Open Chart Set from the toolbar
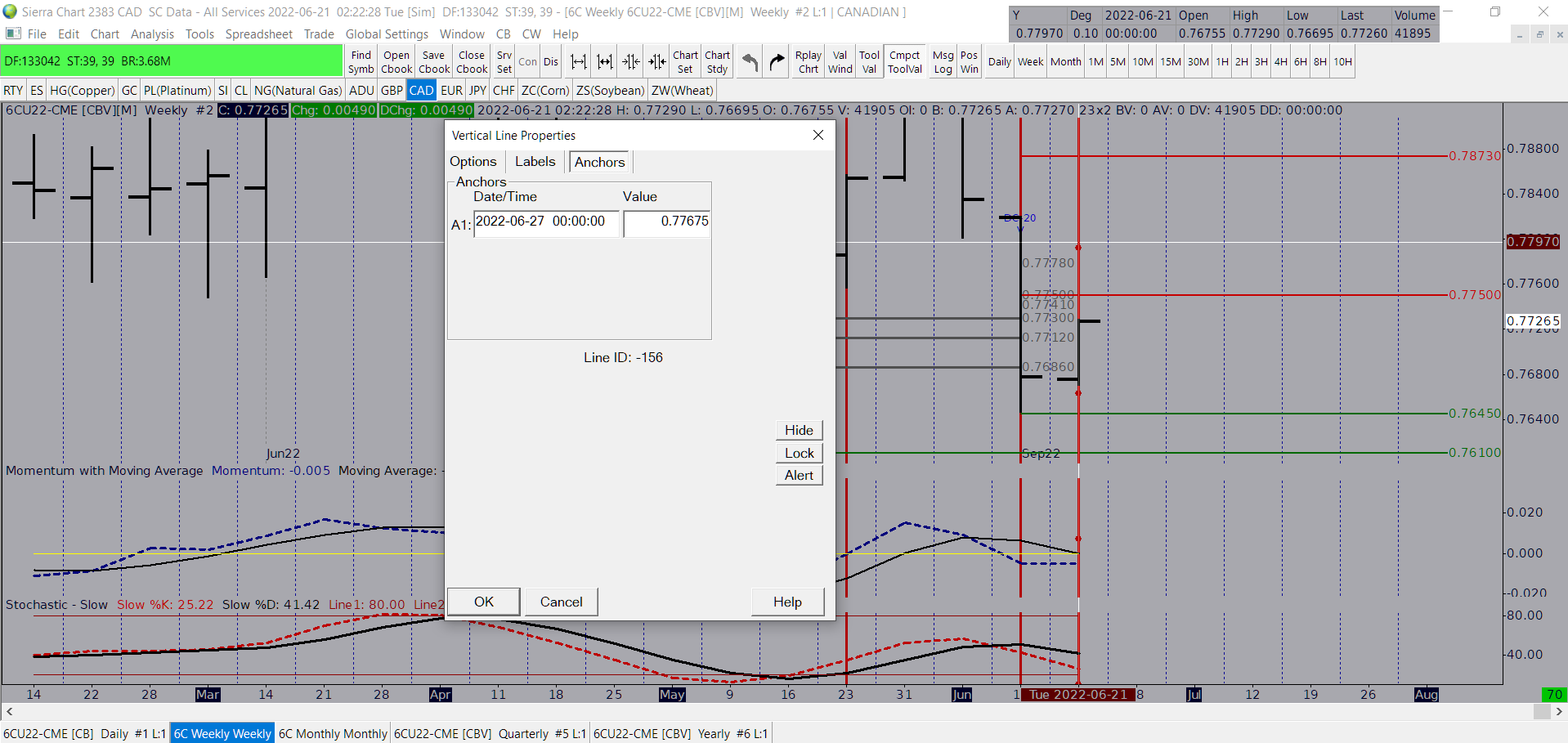The height and width of the screenshot is (743, 1568). click(685, 62)
